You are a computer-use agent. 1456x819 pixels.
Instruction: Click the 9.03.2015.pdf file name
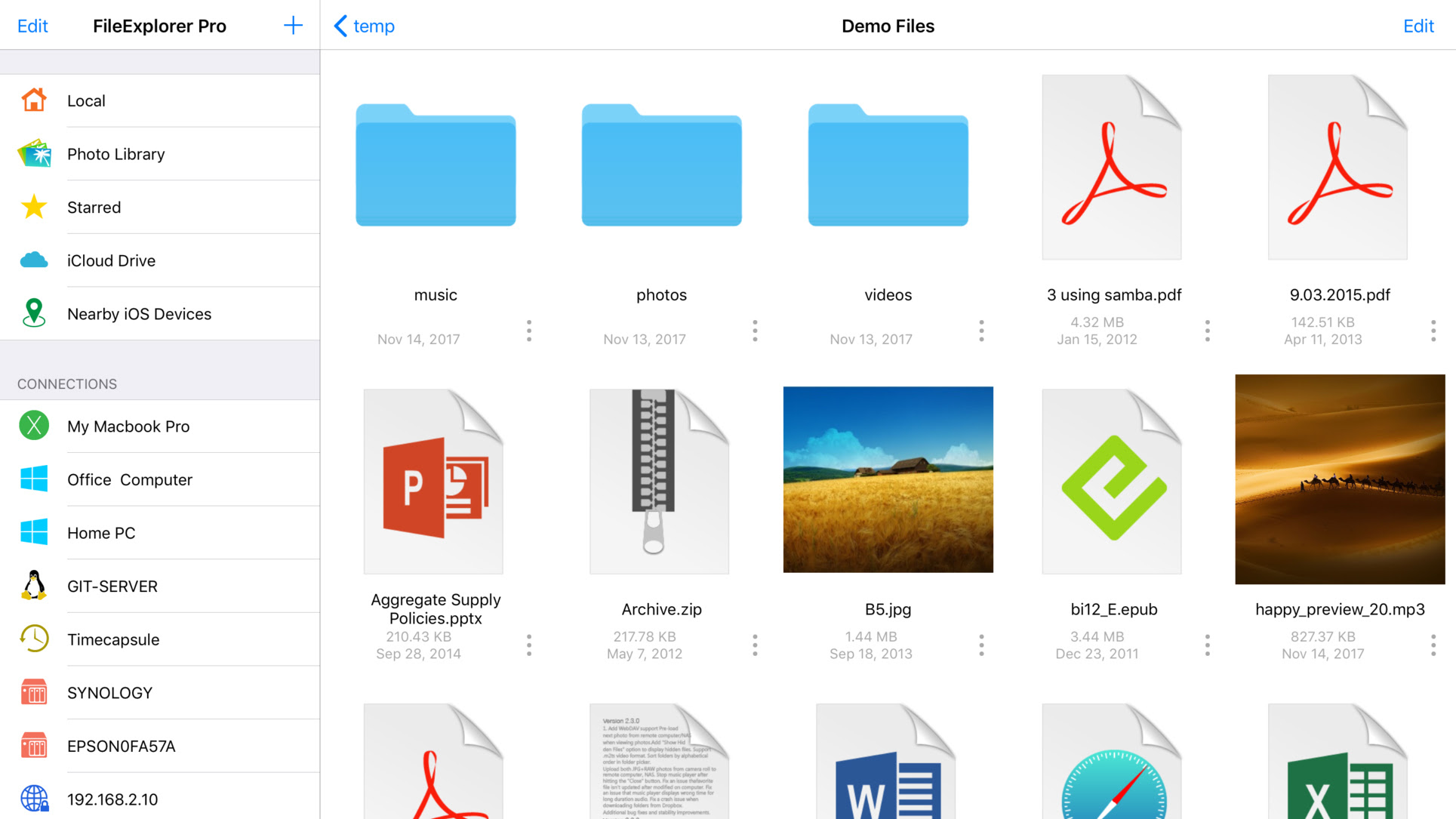1340,294
